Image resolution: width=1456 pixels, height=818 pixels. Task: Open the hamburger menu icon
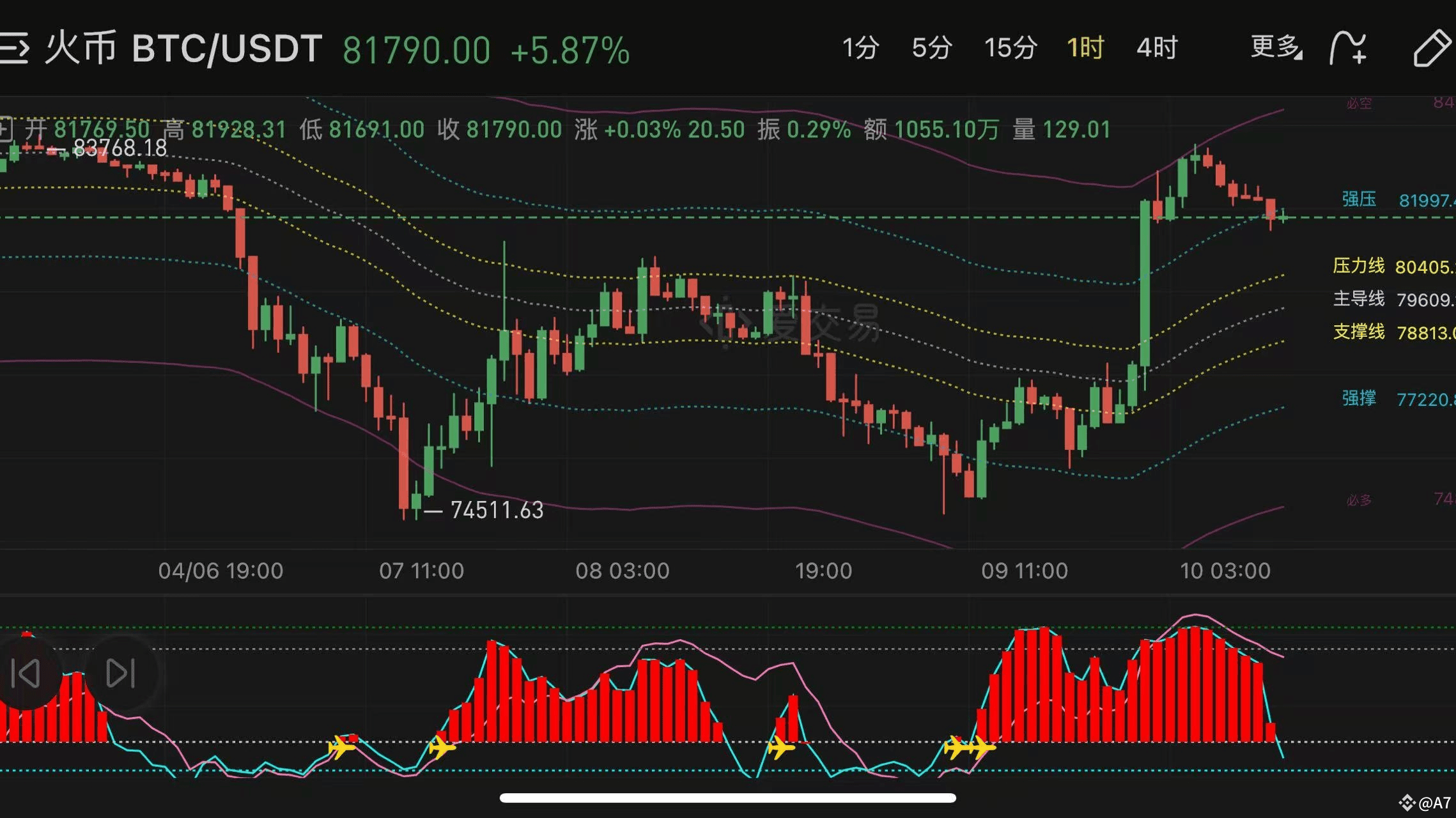click(14, 49)
